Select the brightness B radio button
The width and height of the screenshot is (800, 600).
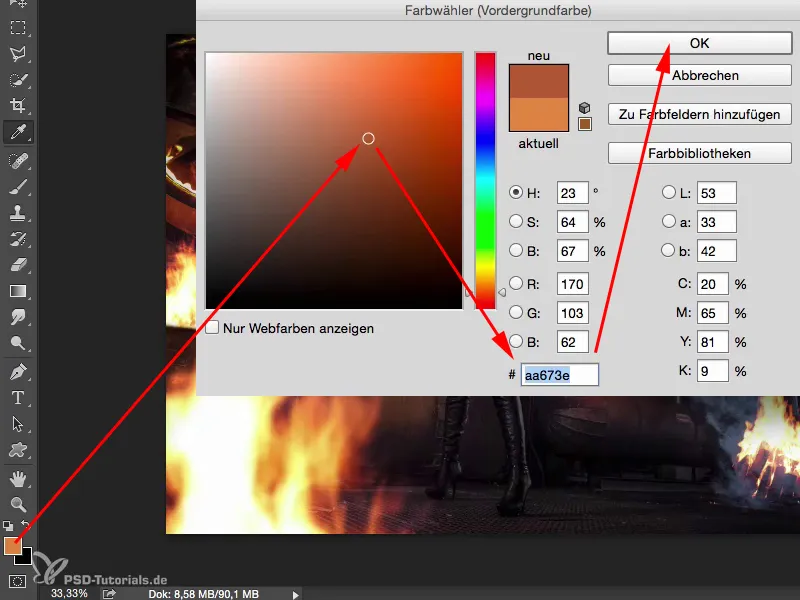tap(516, 250)
